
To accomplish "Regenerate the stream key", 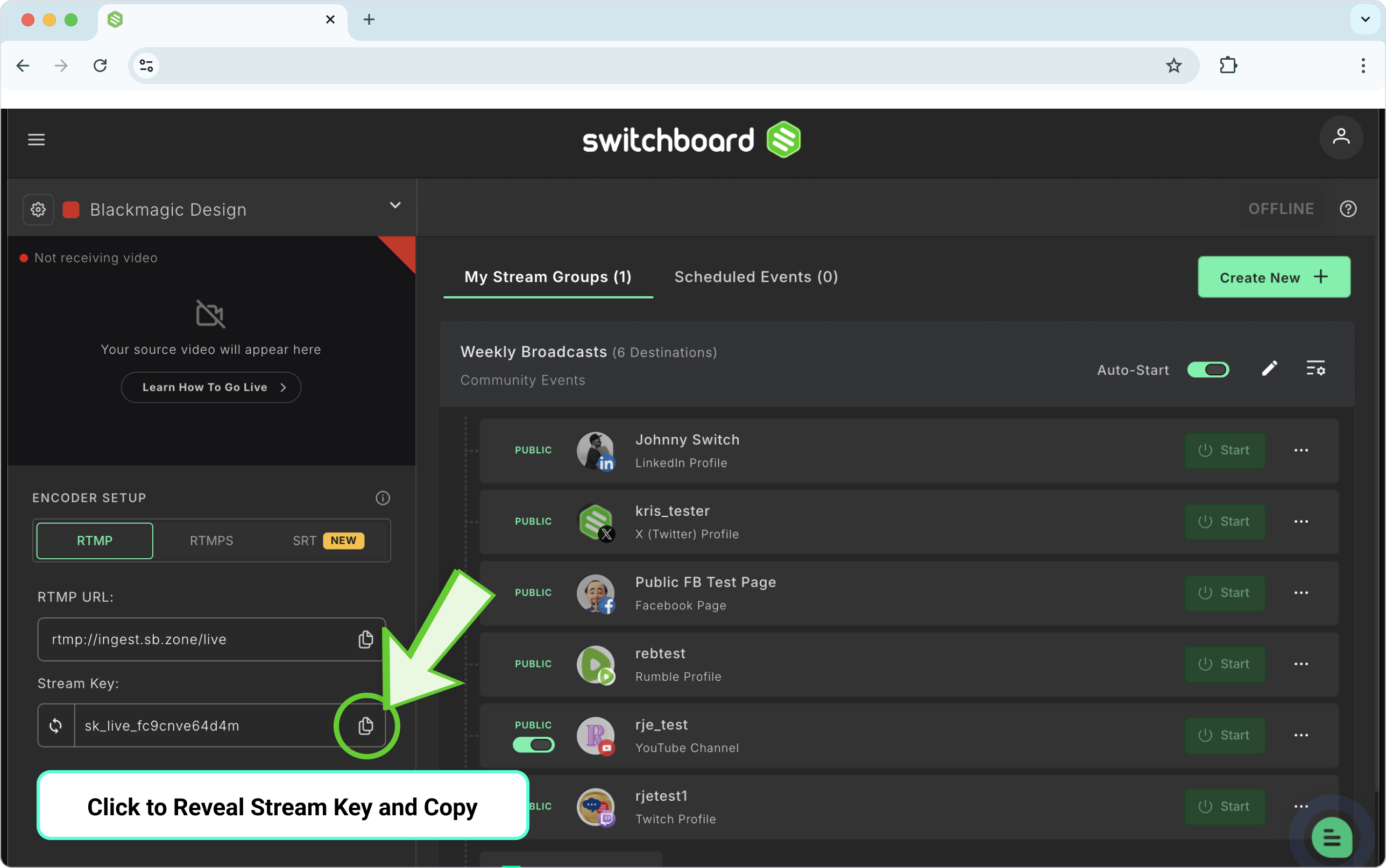I will coord(56,725).
